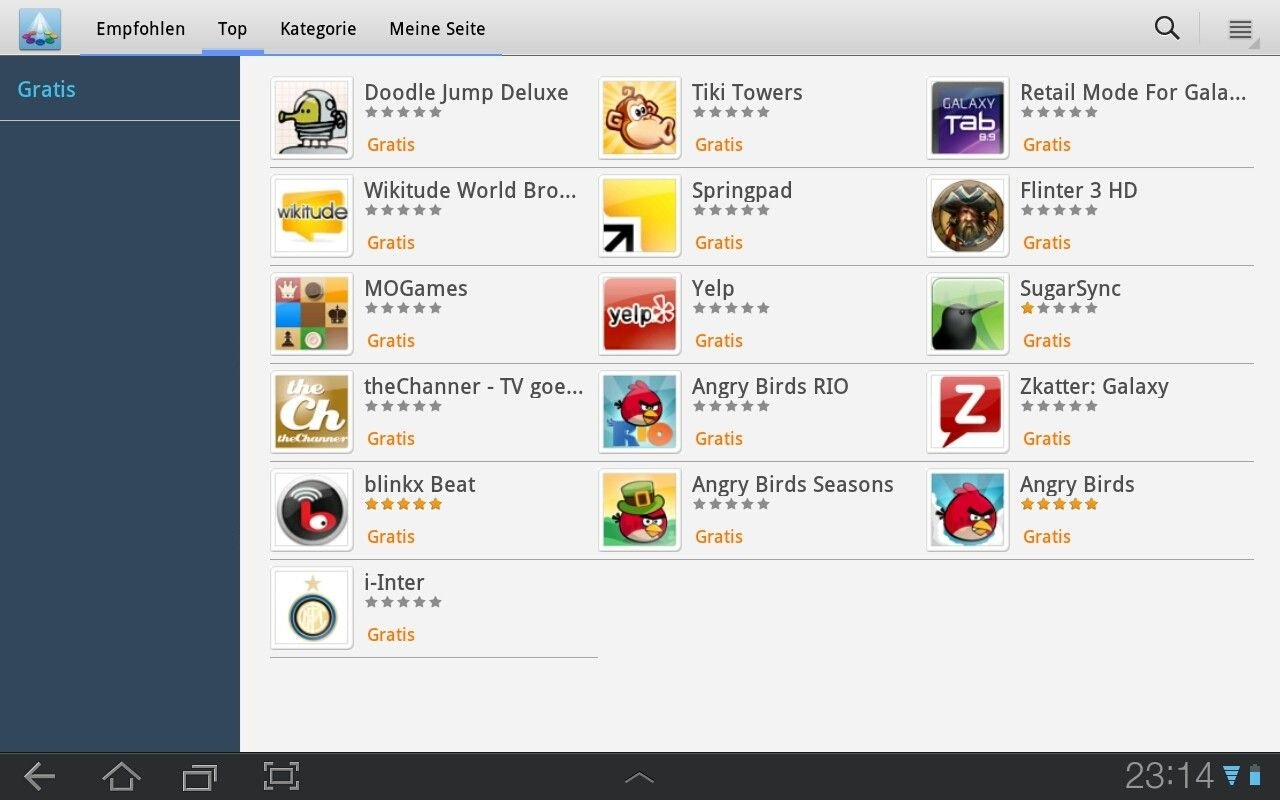
Task: Go to the Android home button
Action: coord(122,776)
